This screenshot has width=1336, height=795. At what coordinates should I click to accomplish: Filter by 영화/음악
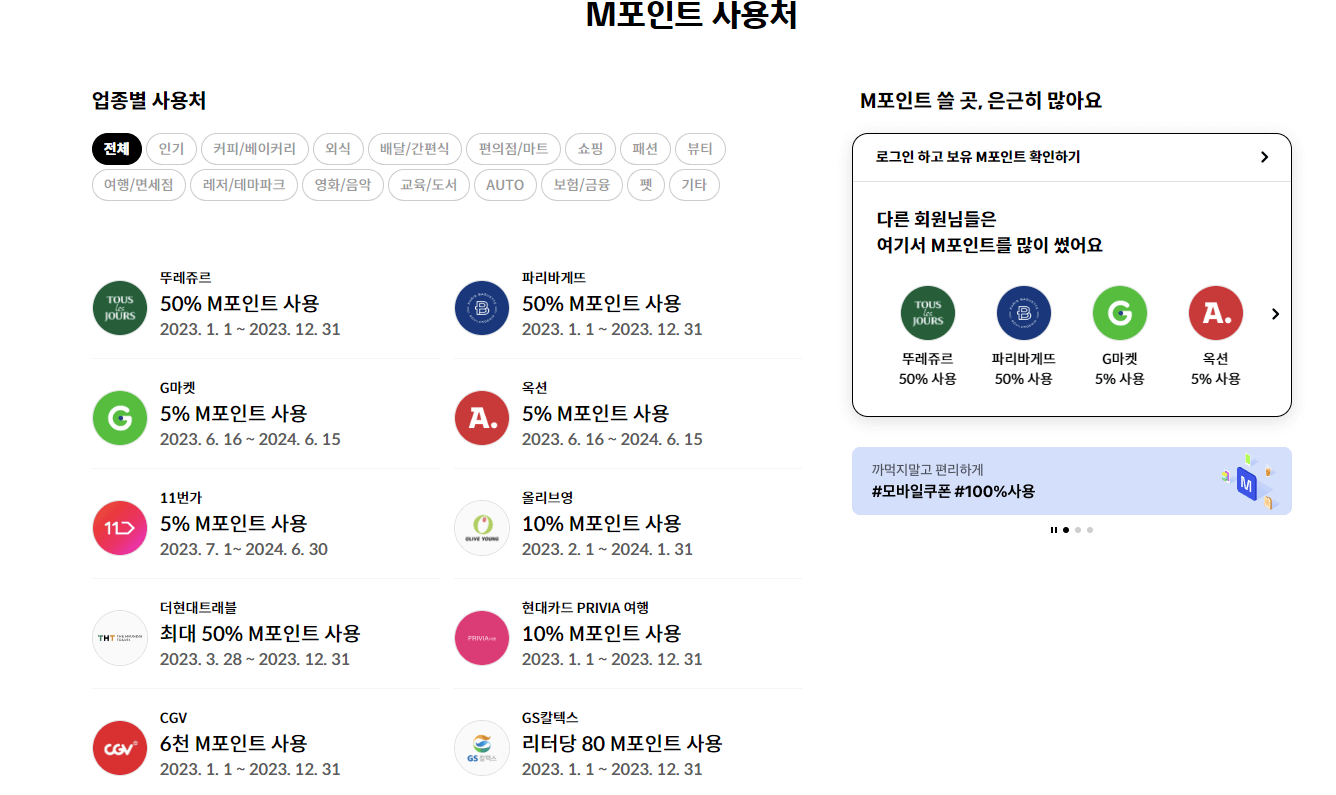click(343, 185)
